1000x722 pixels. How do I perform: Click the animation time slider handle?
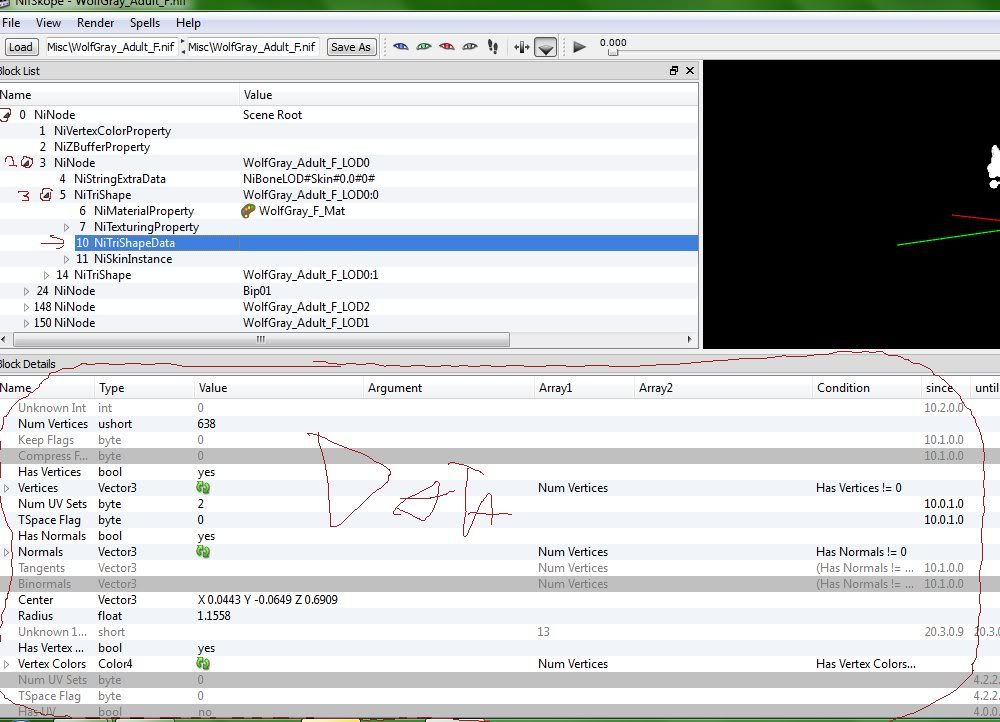[613, 52]
